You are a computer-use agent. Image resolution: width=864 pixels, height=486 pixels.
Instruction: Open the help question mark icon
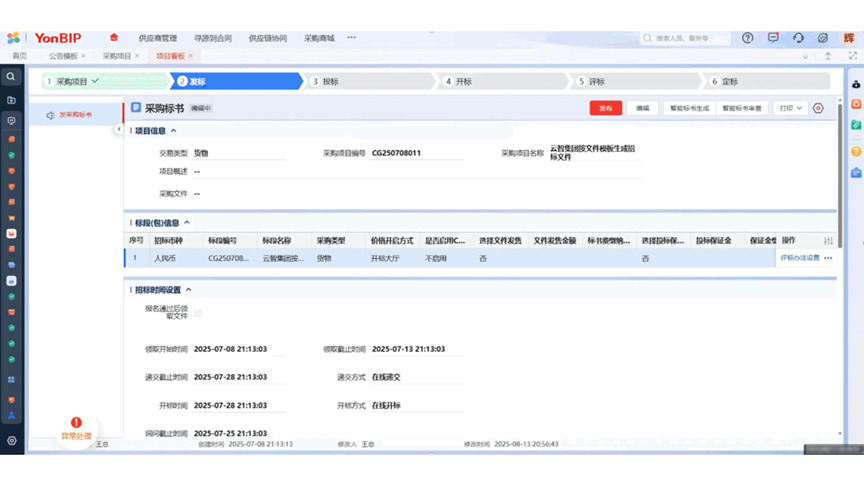point(747,37)
